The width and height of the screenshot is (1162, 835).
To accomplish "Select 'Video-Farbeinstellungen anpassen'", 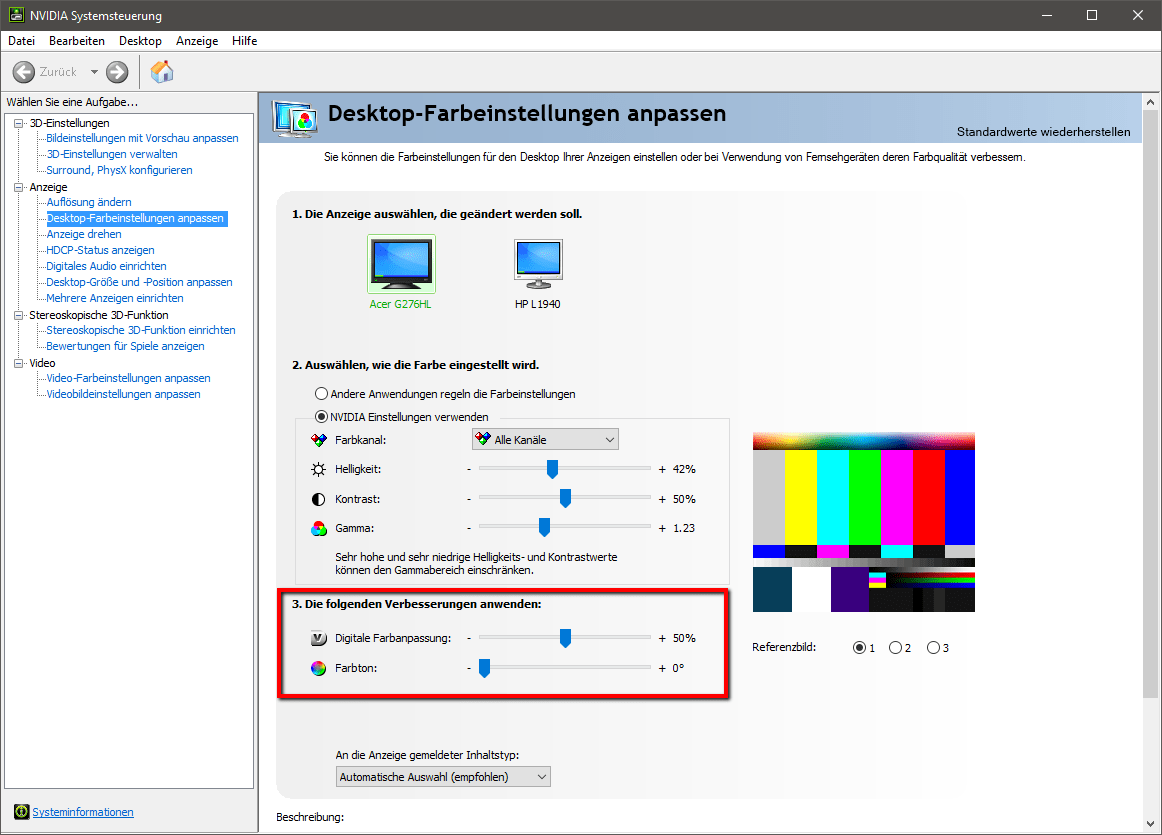I will click(x=128, y=379).
